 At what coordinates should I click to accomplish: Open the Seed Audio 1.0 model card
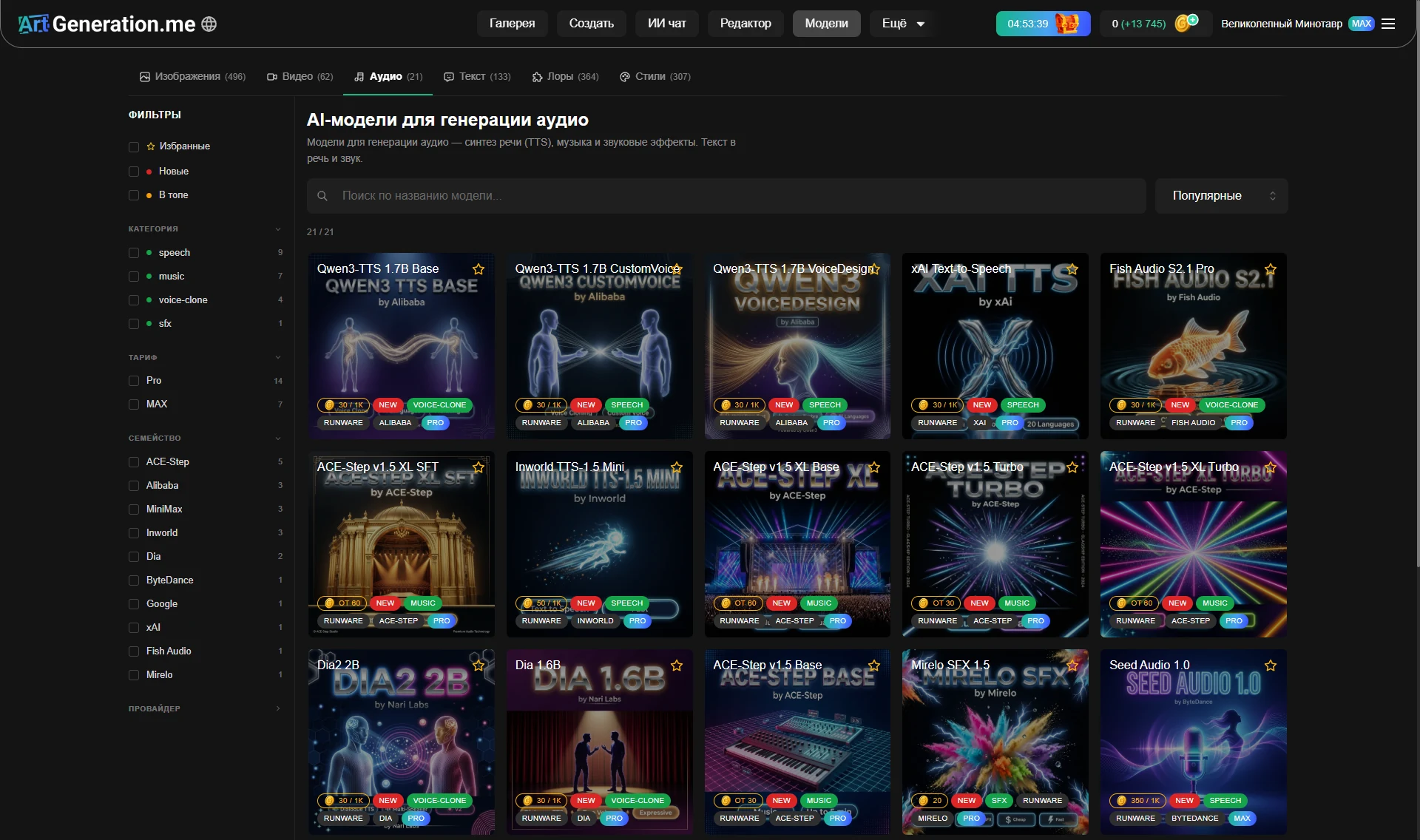1193,742
